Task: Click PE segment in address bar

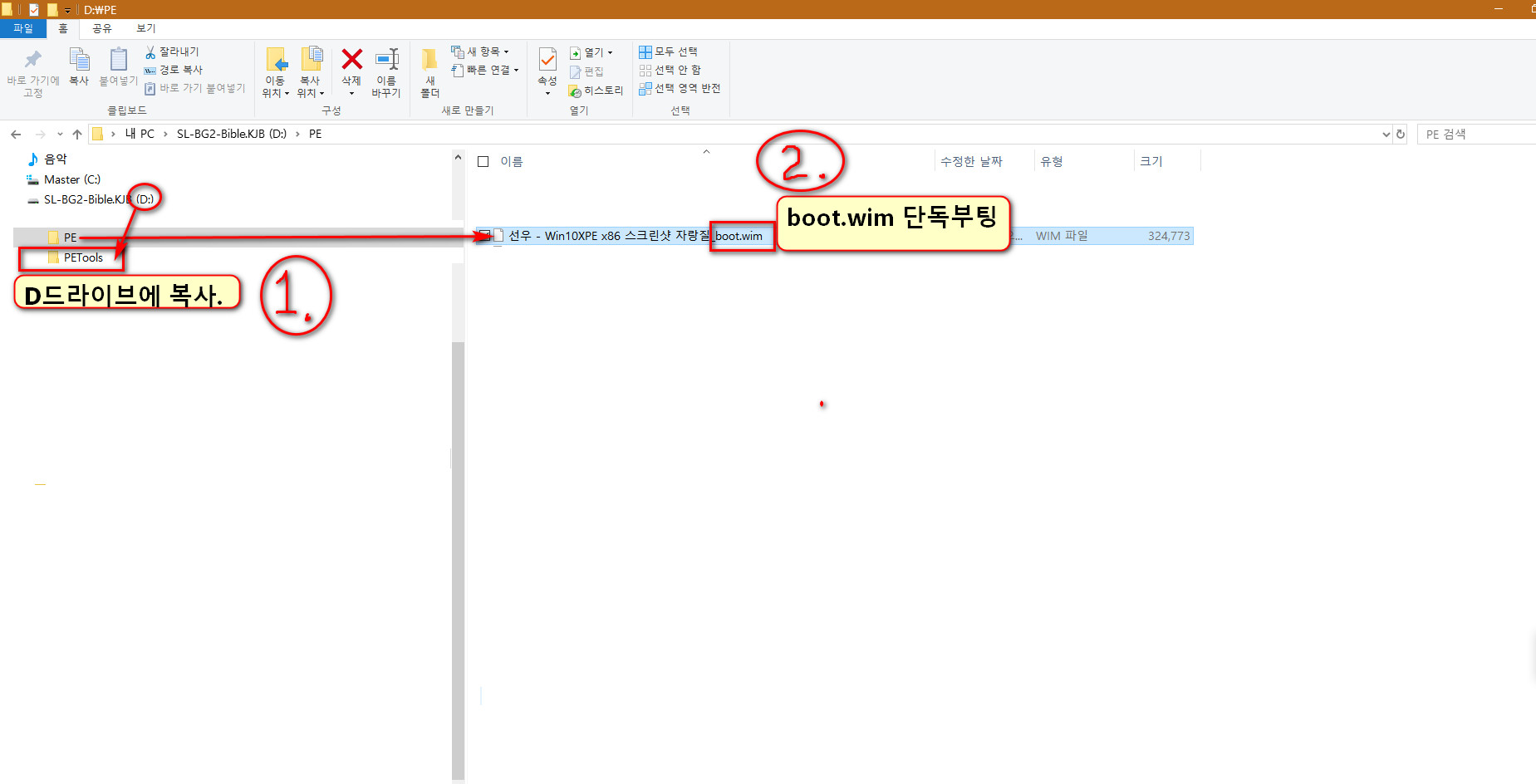Action: tap(315, 134)
